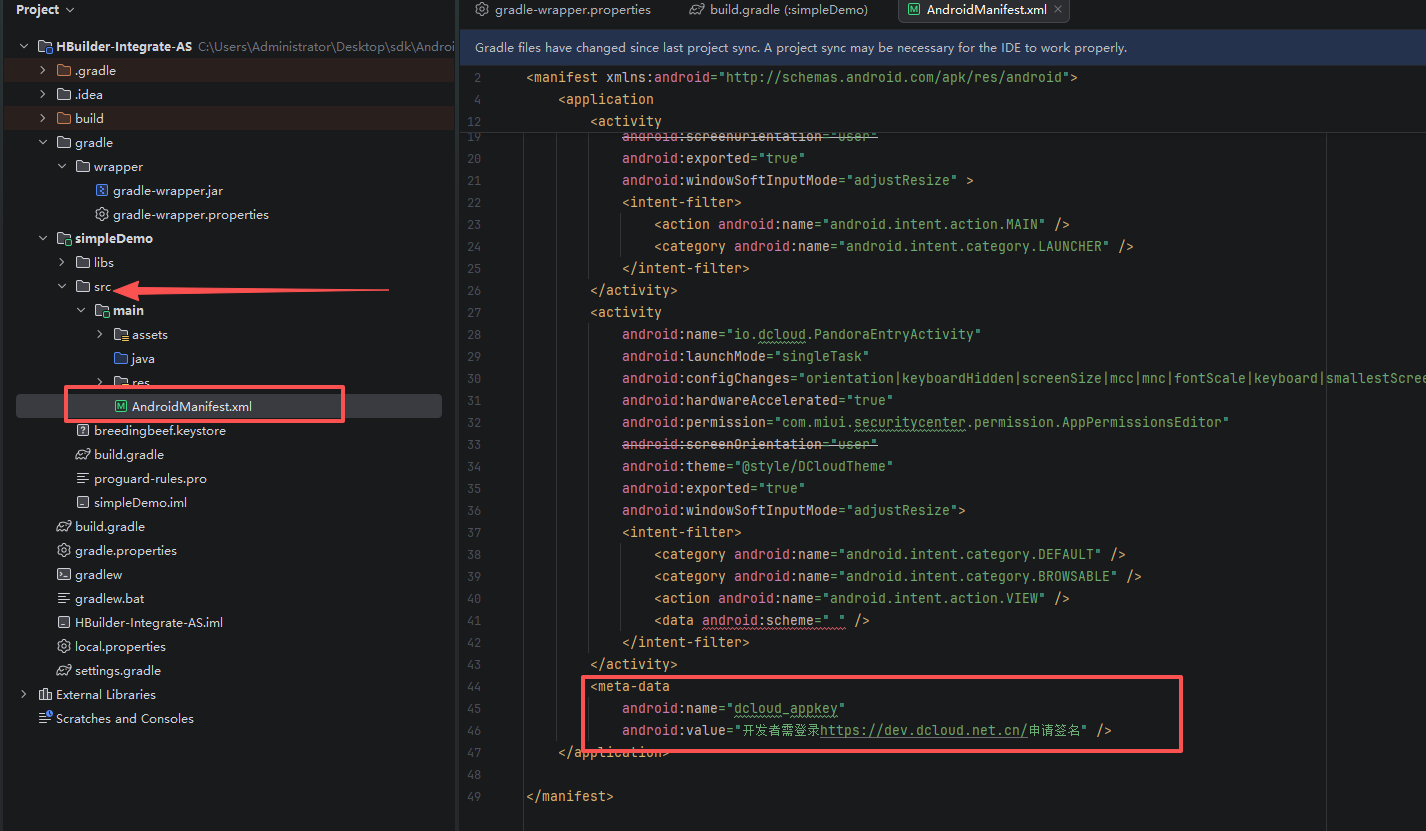Click the Scratches and Consoles icon
This screenshot has height=831, width=1426.
pyautogui.click(x=45, y=719)
